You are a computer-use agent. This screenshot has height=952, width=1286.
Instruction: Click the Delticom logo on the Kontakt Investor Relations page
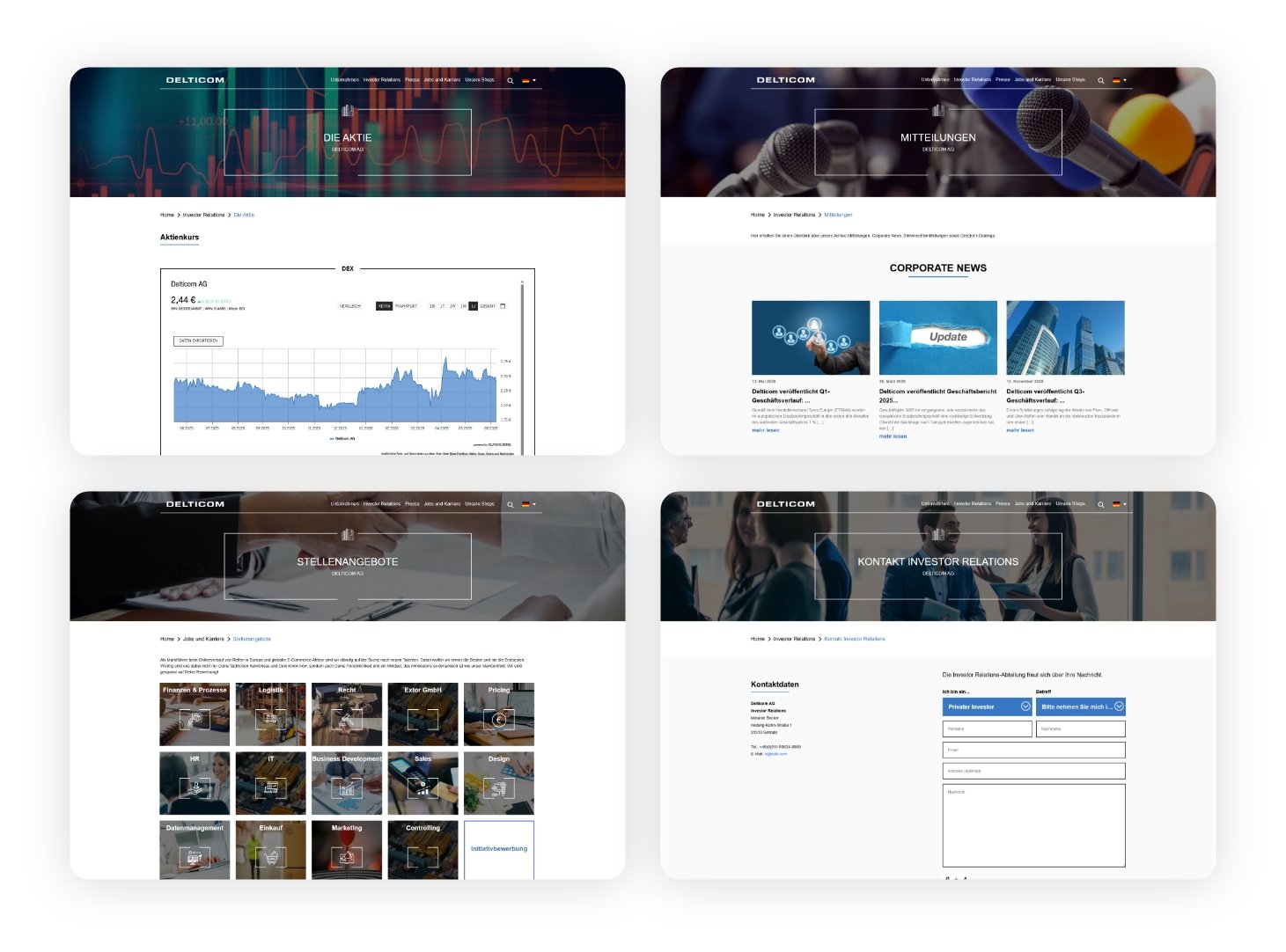coord(785,504)
